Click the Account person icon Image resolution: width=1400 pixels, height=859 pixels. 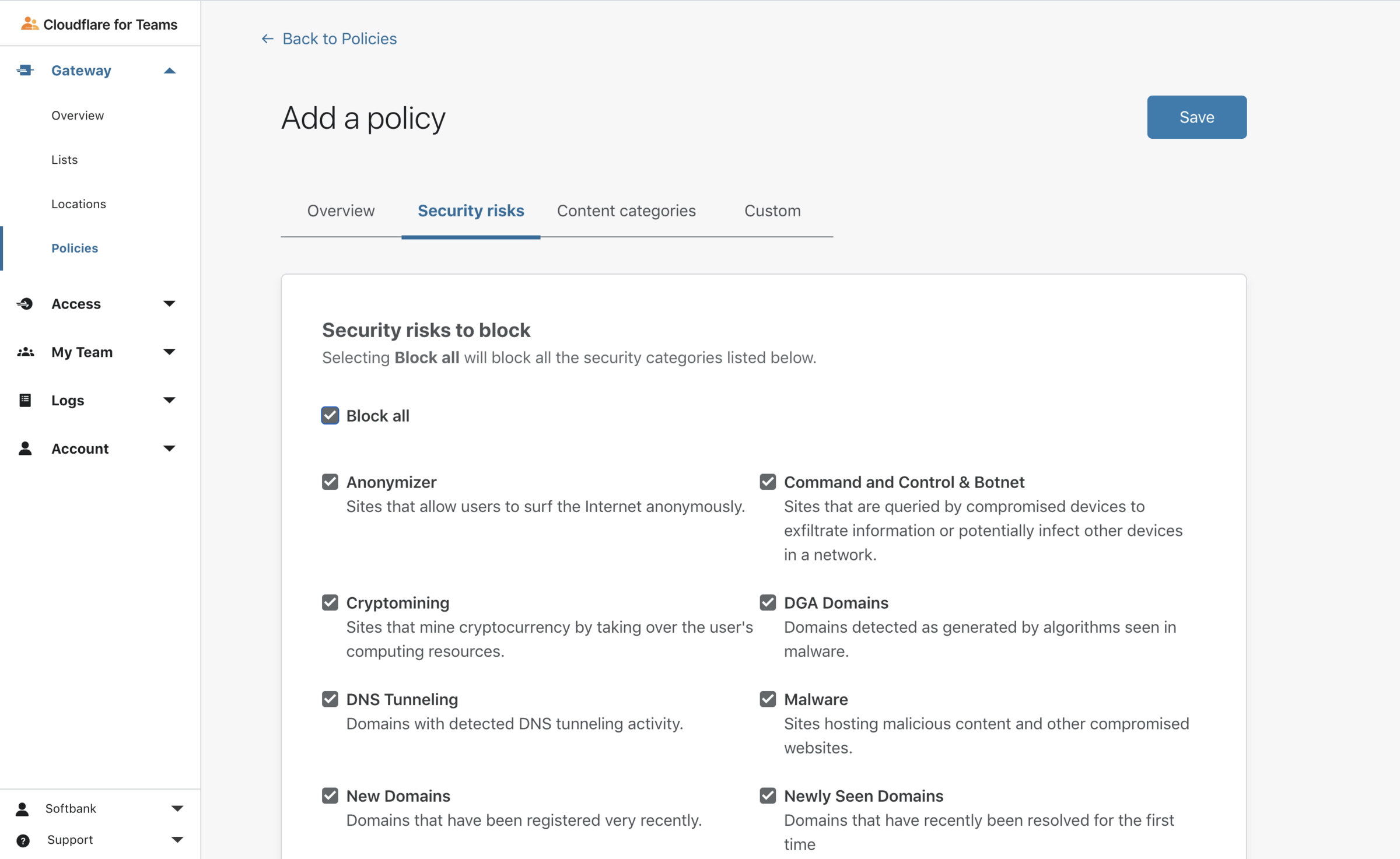tap(25, 448)
